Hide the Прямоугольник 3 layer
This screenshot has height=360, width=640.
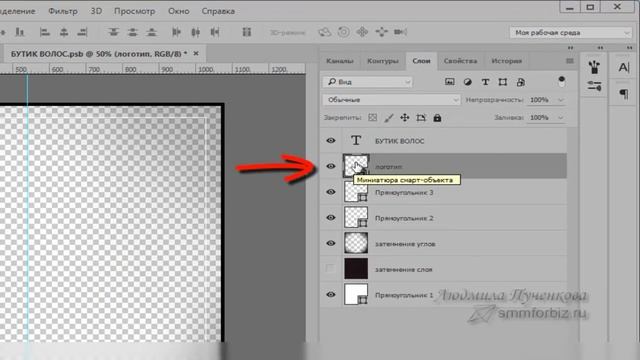point(331,192)
